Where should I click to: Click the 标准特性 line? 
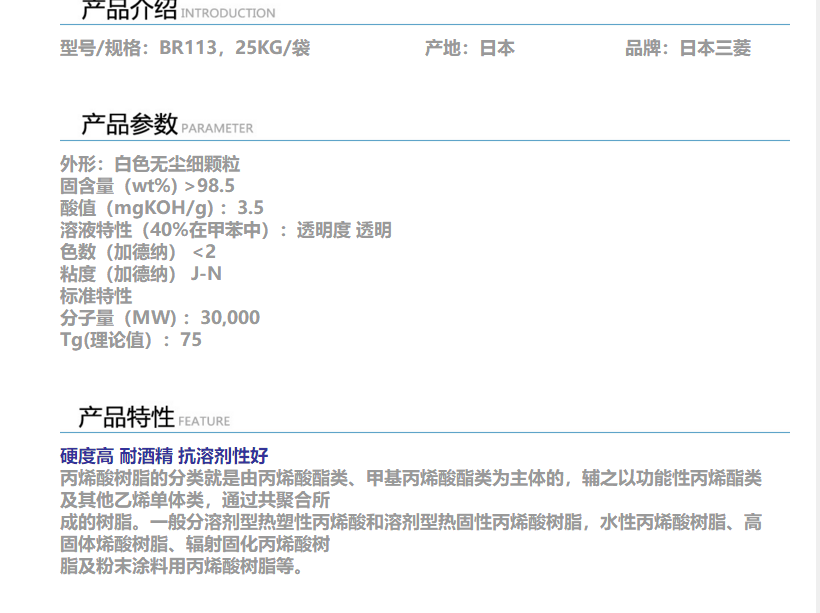tap(96, 296)
